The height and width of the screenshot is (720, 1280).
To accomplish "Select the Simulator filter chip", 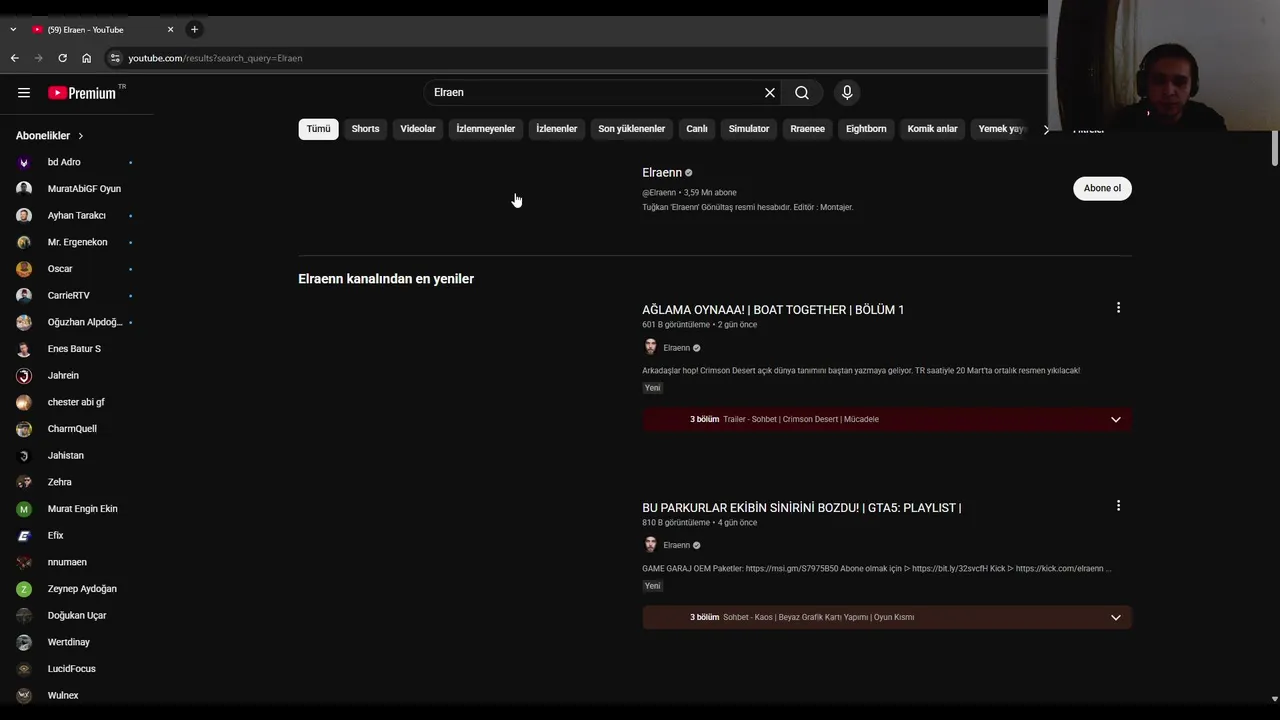I will click(749, 129).
